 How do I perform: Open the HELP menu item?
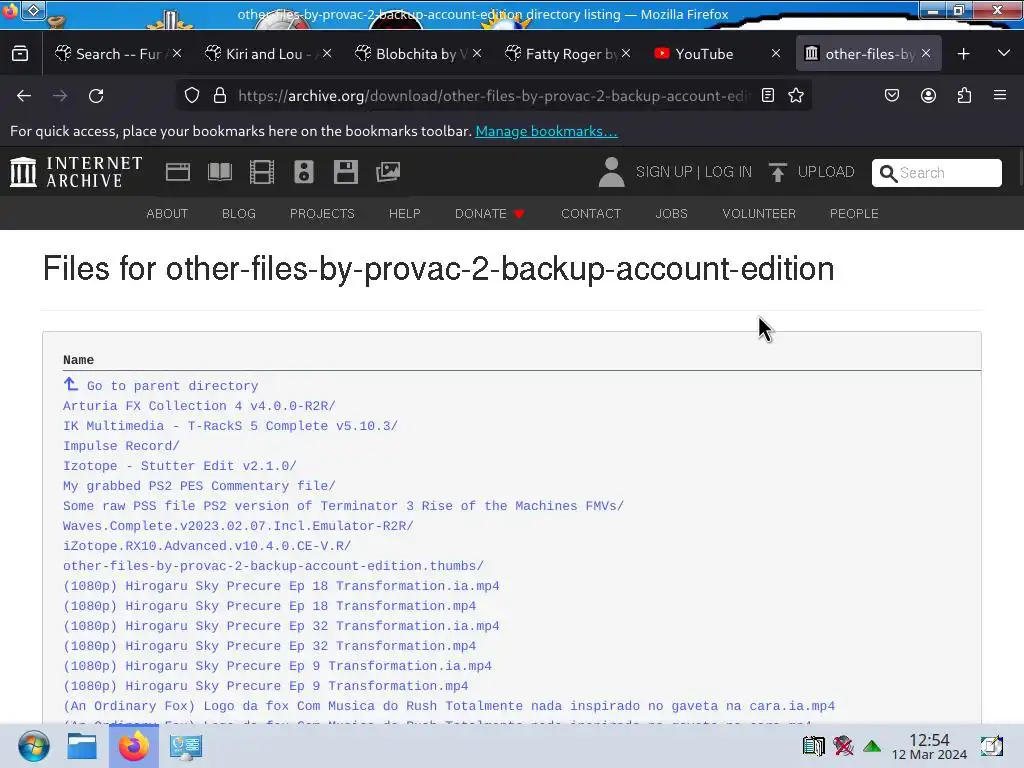pyautogui.click(x=404, y=214)
